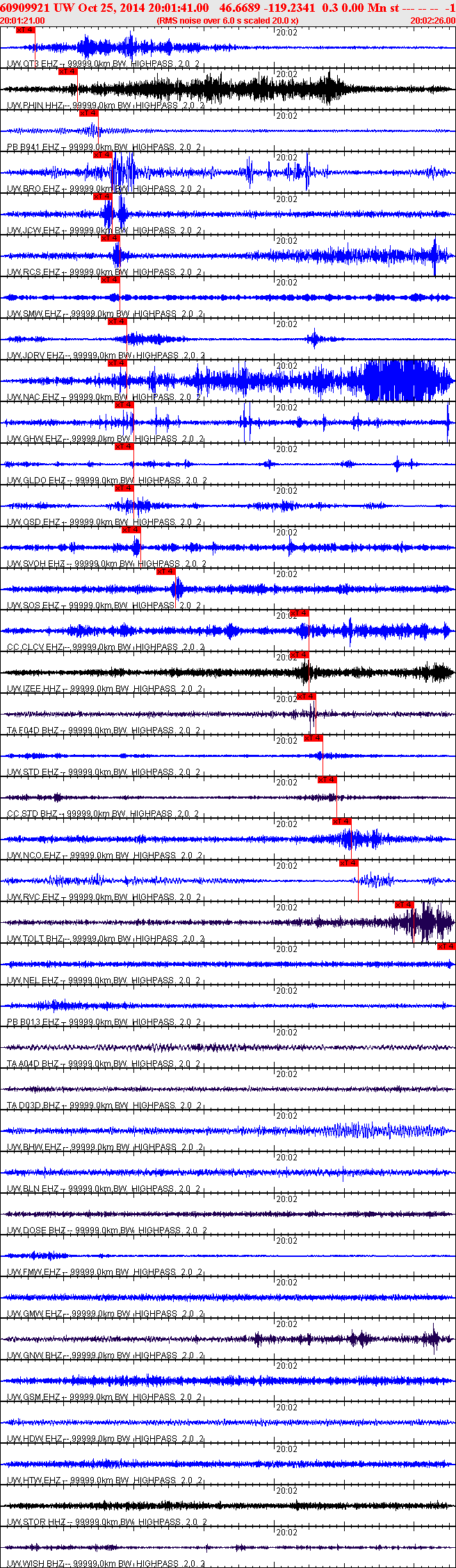456x1568 pixels.
Task: Click the red pick marker on UW.IZEE trace
Action: tap(299, 655)
